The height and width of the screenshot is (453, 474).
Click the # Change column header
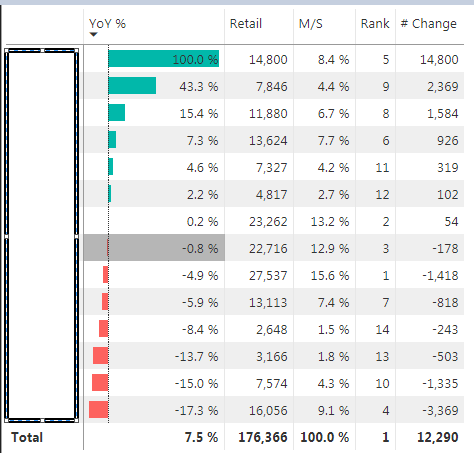coord(429,24)
